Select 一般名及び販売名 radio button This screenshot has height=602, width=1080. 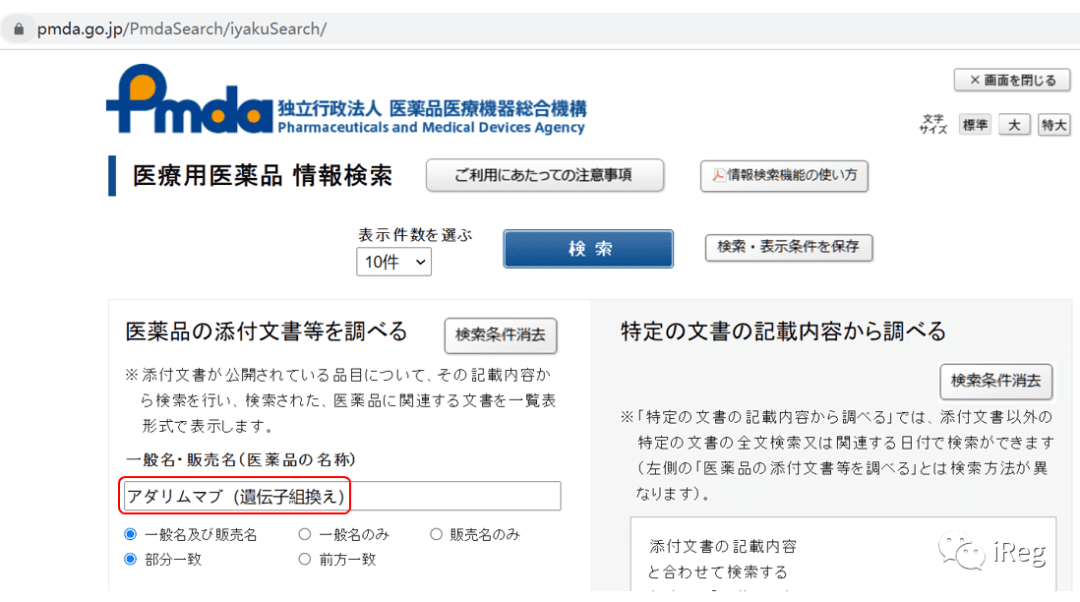[x=130, y=534]
